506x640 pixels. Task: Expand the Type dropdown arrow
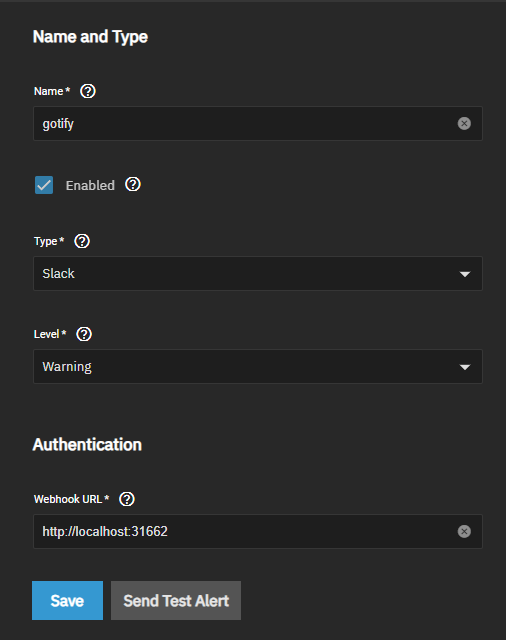pyautogui.click(x=465, y=274)
